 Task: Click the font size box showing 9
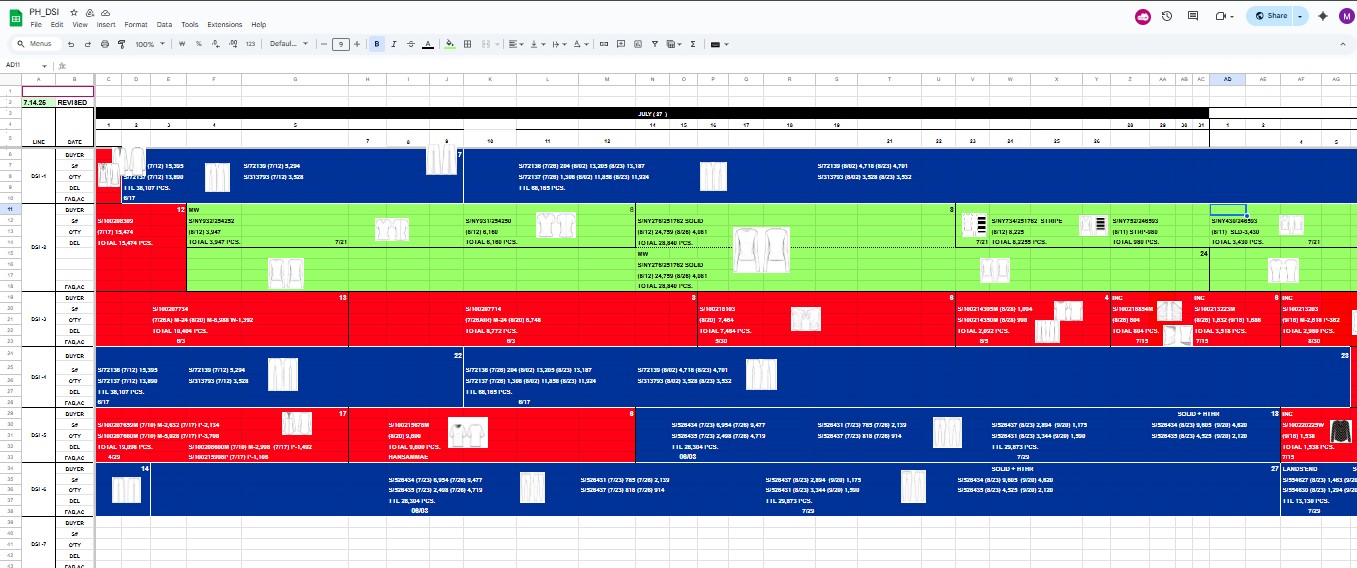[341, 44]
